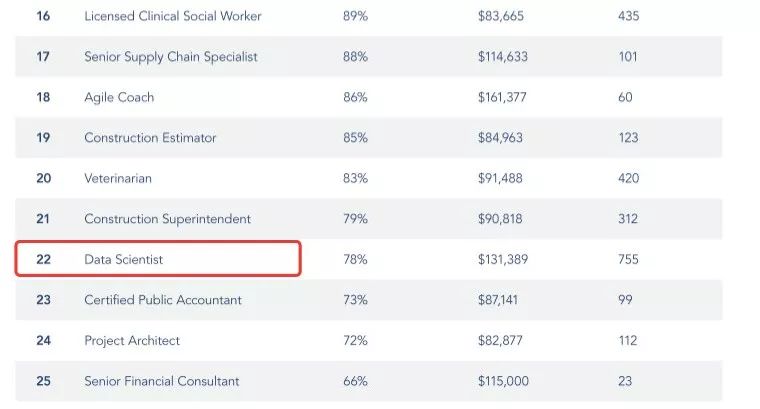Click the Agile Coach job title
Screen dimensions: 760x409
(x=119, y=98)
